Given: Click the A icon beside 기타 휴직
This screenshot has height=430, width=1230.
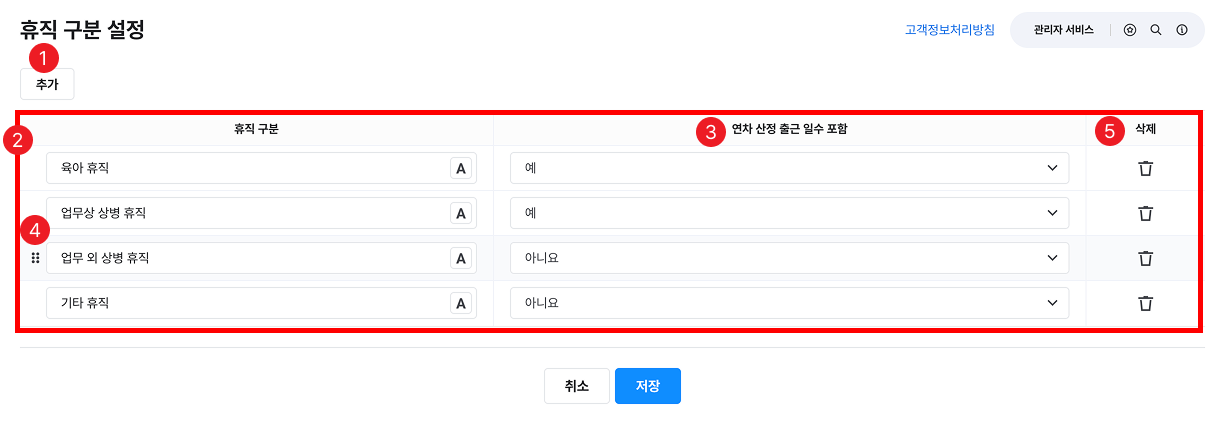Looking at the screenshot, I should coord(461,303).
